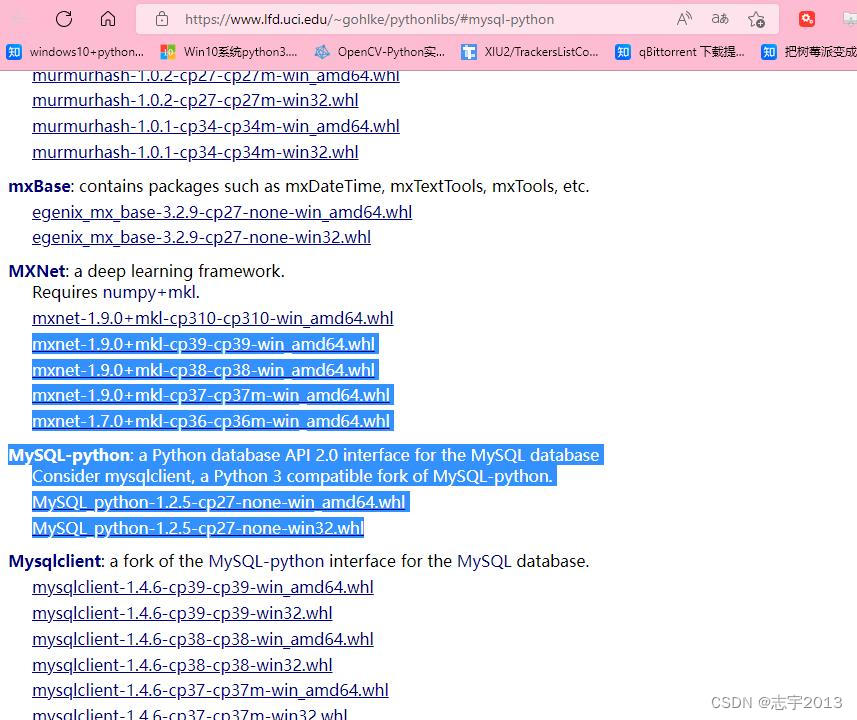Viewport: 857px width, 720px height.
Task: Download mysqlclient-1.4.6-cp38-cp38-win_amd64.whl
Action: coord(203,640)
